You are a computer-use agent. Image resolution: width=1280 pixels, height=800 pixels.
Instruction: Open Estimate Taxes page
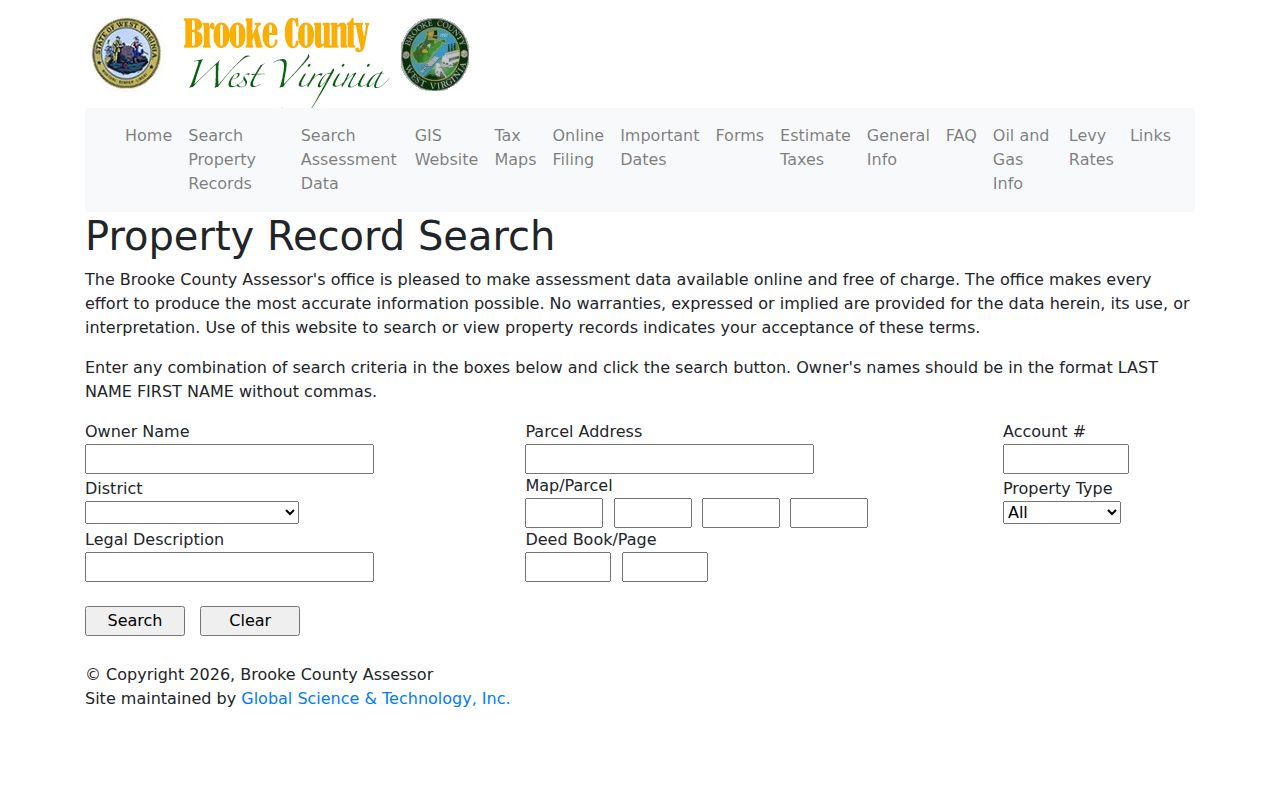[x=815, y=147]
